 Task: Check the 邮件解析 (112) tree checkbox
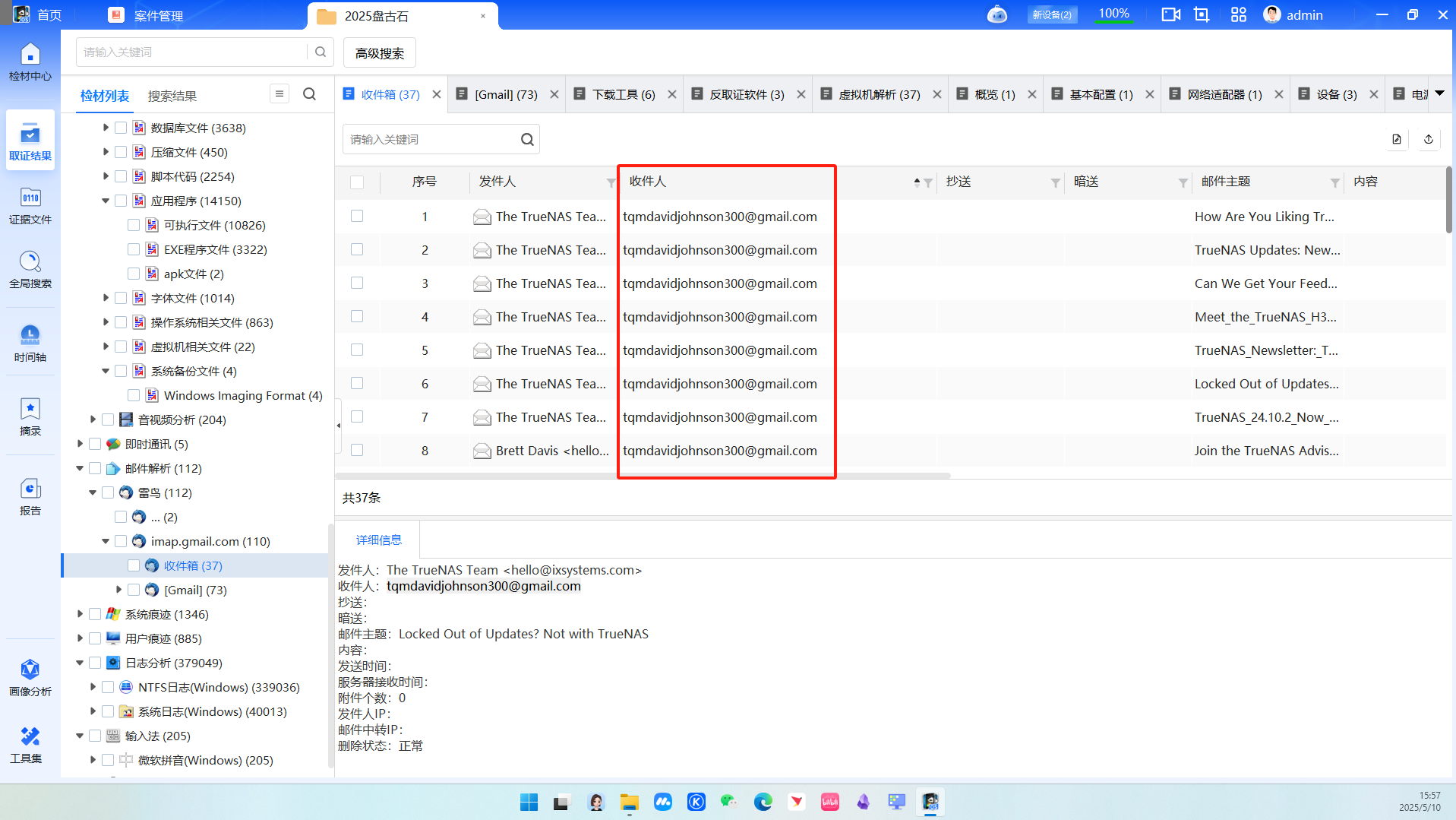coord(95,468)
